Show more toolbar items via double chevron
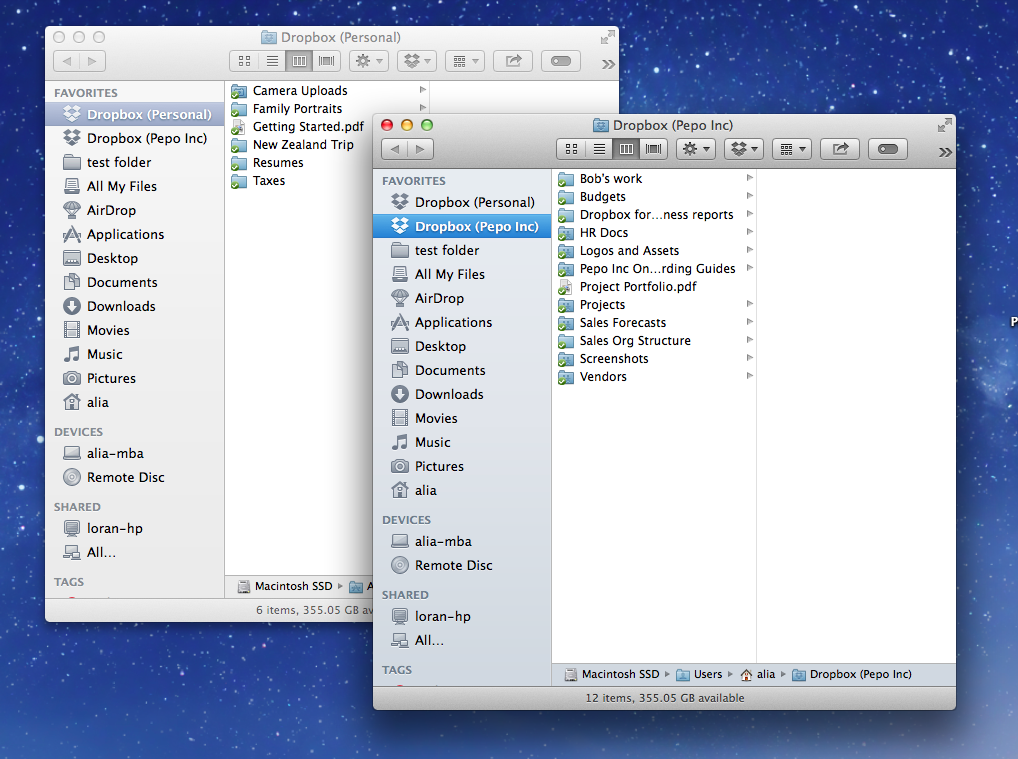Screen dimensions: 1018x759 945,151
